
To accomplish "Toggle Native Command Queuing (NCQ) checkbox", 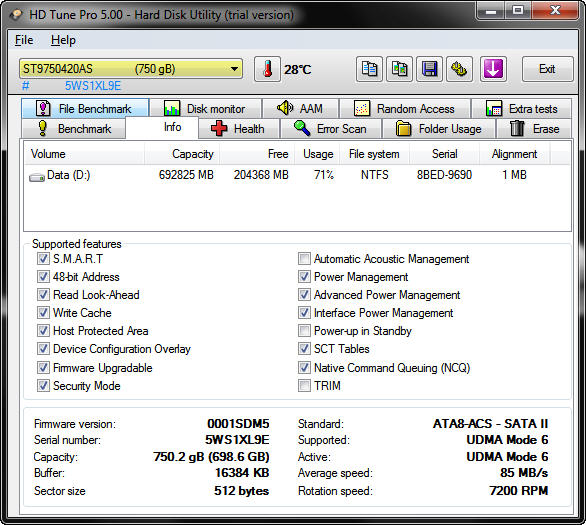I will [304, 367].
